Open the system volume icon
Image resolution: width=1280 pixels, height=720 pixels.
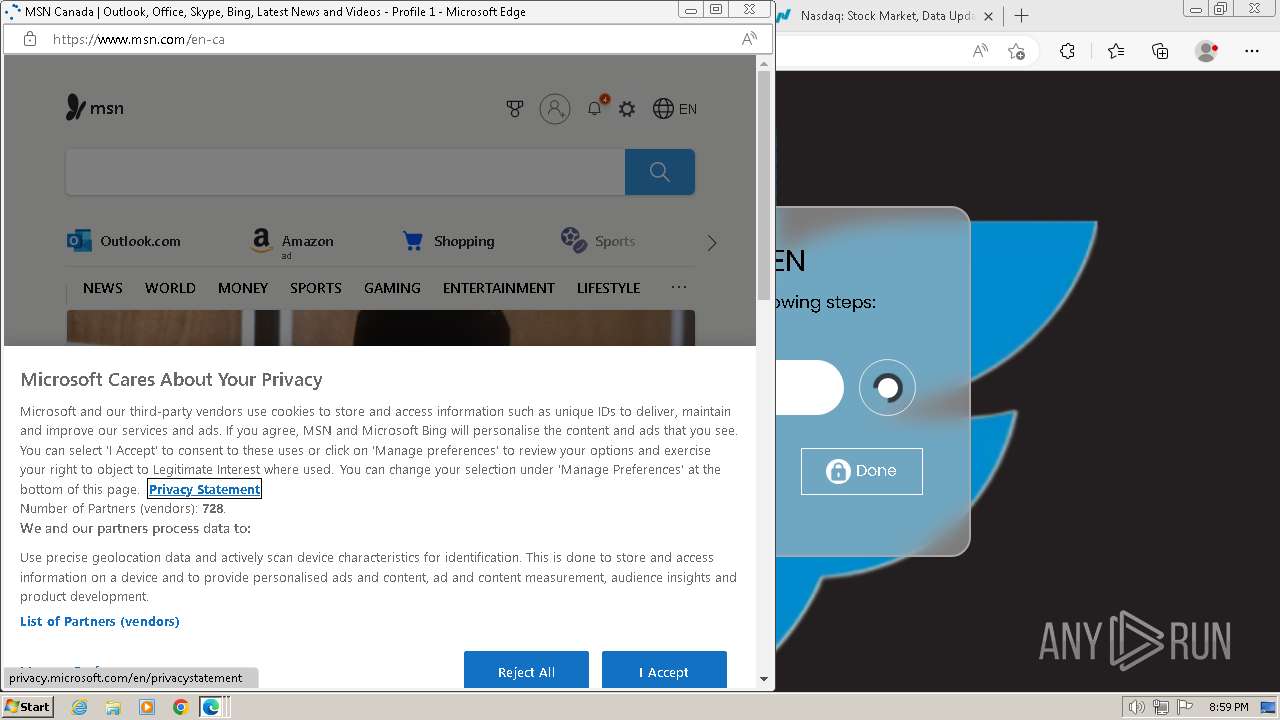(x=1137, y=707)
